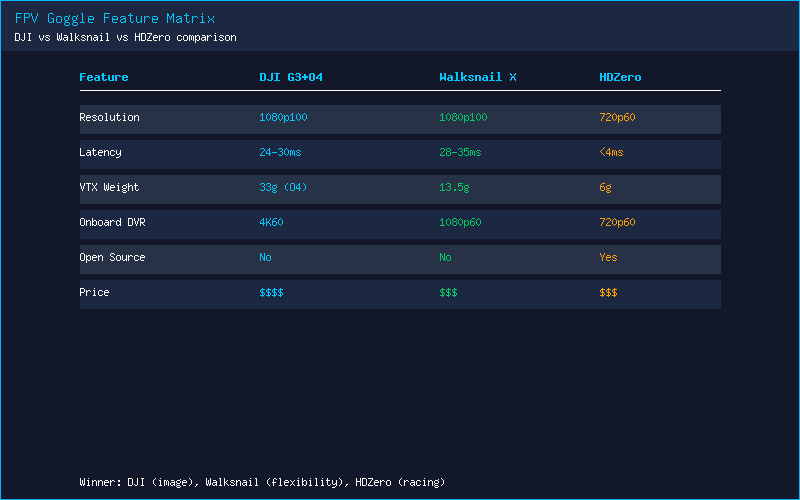This screenshot has width=800, height=500.
Task: Select HDZero's Yes open source cell
Action: click(x=608, y=258)
